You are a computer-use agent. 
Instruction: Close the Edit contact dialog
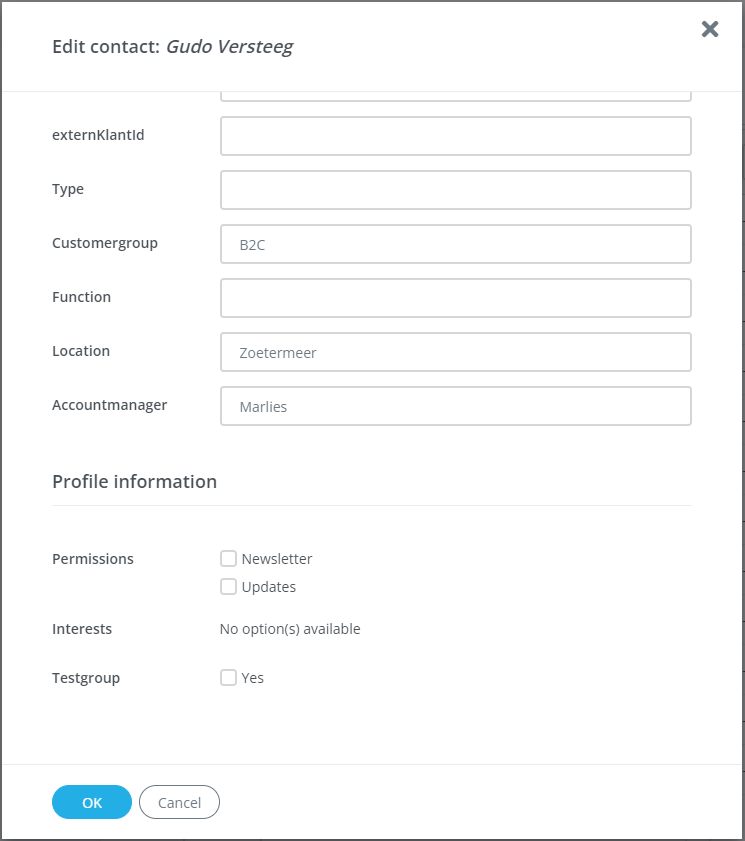710,29
